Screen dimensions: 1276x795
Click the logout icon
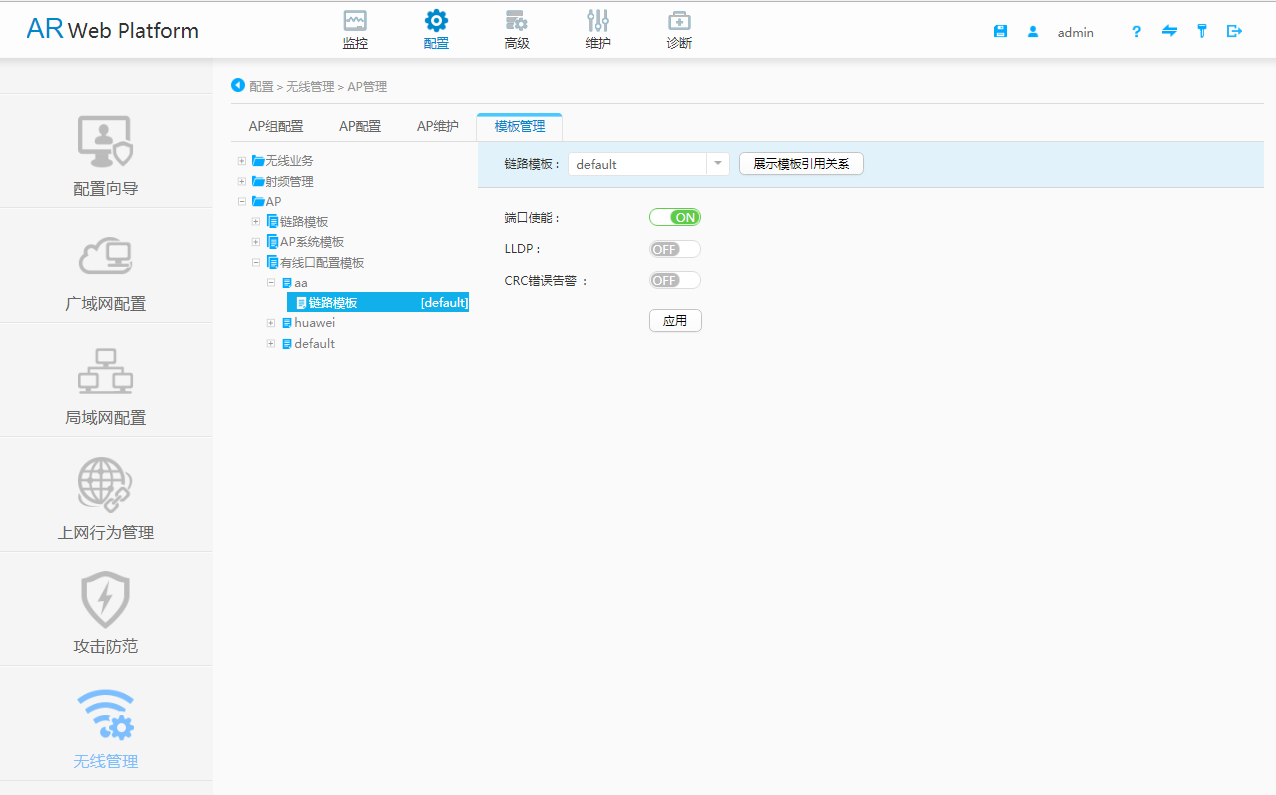tap(1234, 31)
